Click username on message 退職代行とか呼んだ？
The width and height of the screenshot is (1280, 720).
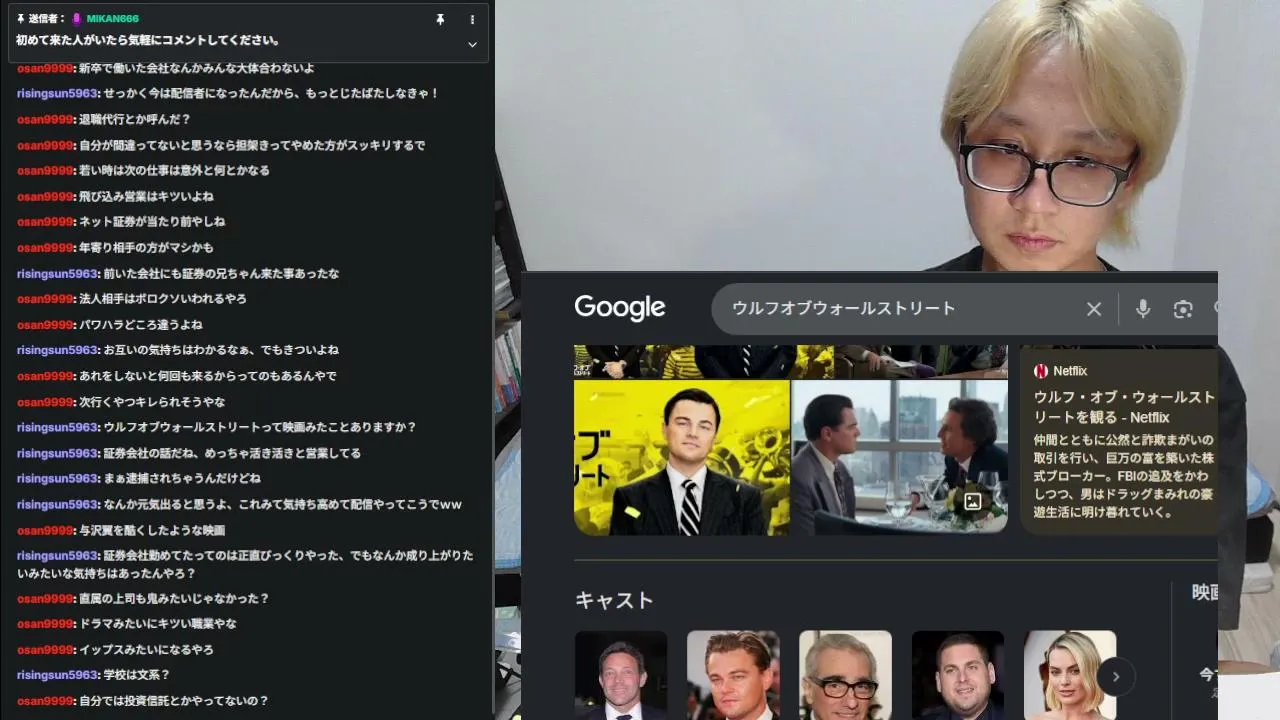[x=45, y=119]
